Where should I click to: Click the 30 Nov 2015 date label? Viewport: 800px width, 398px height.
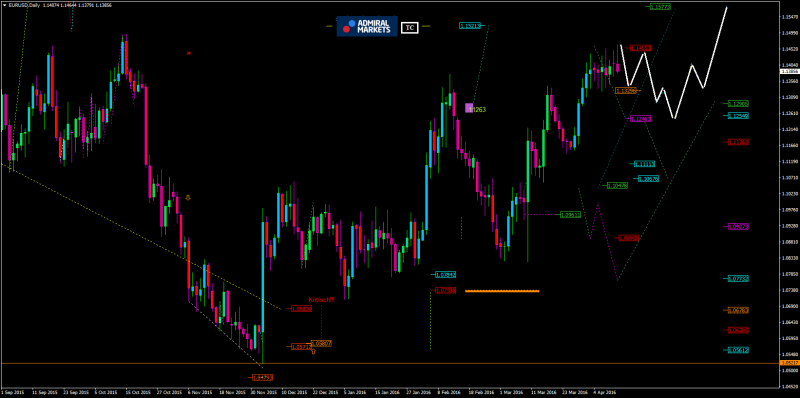pyautogui.click(x=263, y=393)
